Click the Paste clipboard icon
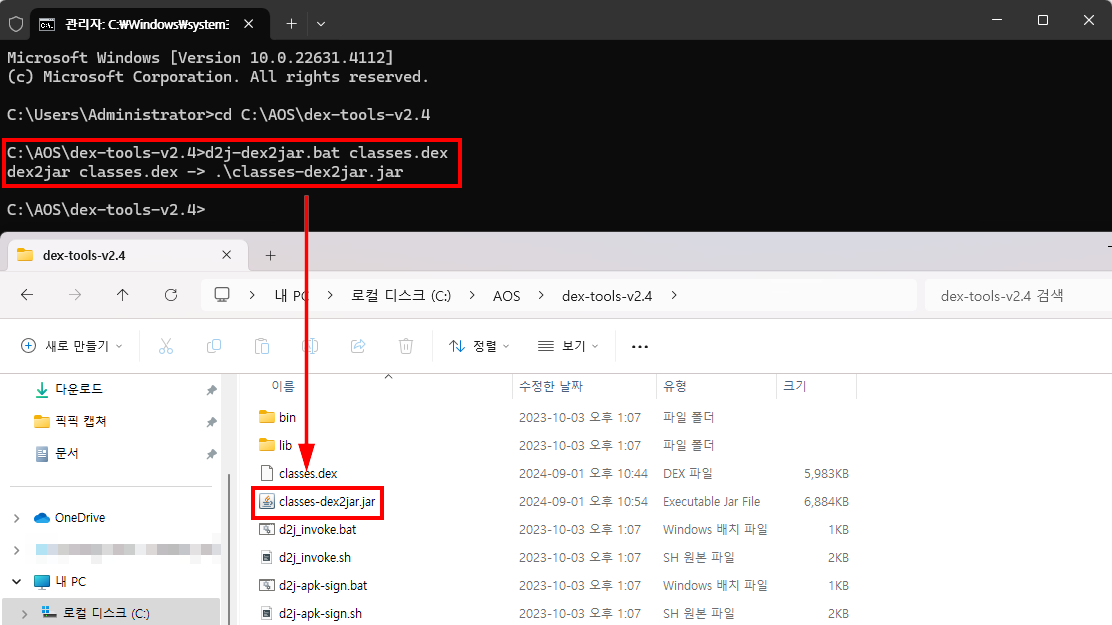This screenshot has height=625, width=1112. pyautogui.click(x=262, y=346)
